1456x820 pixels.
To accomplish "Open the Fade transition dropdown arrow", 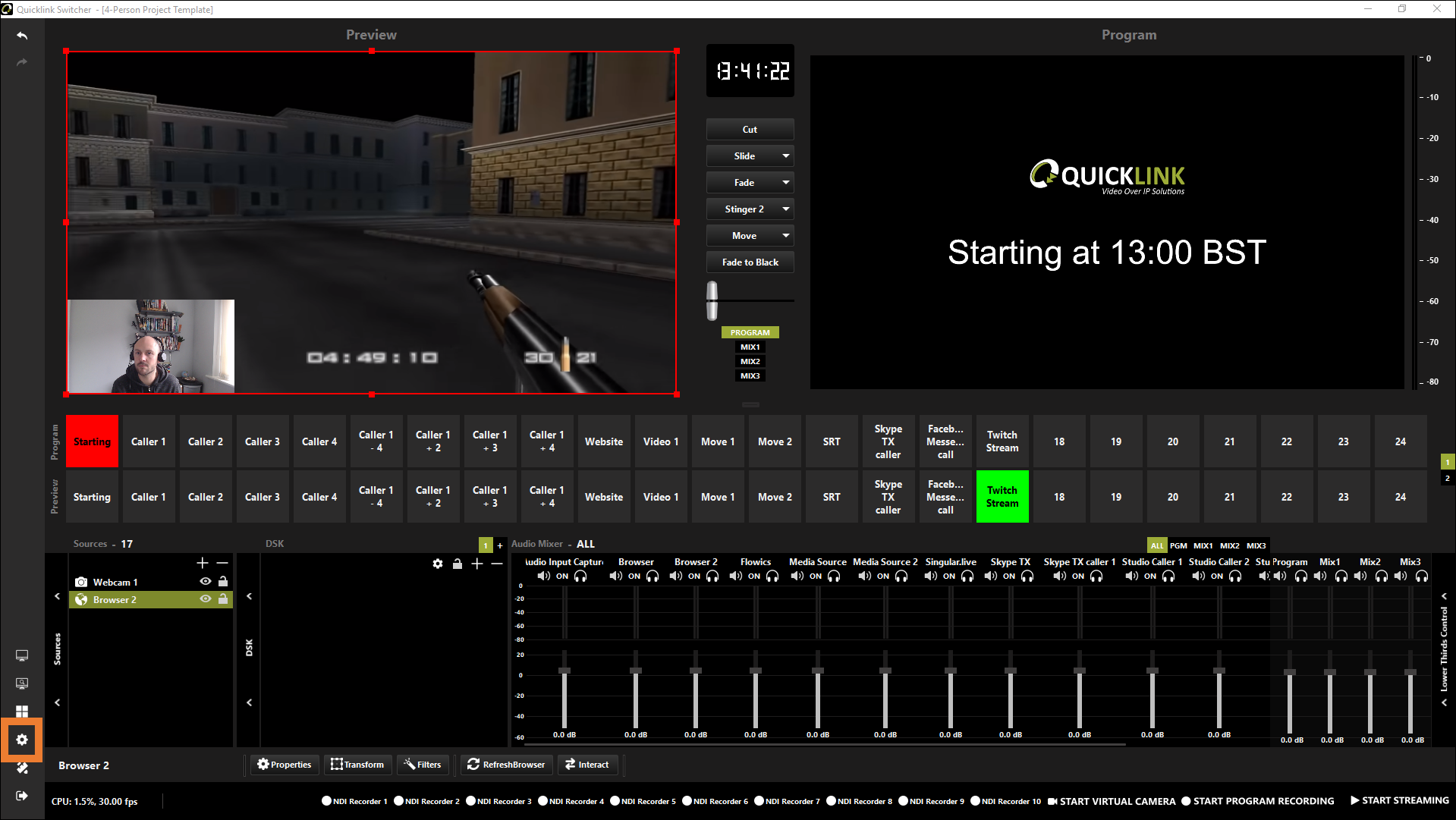I will (786, 183).
